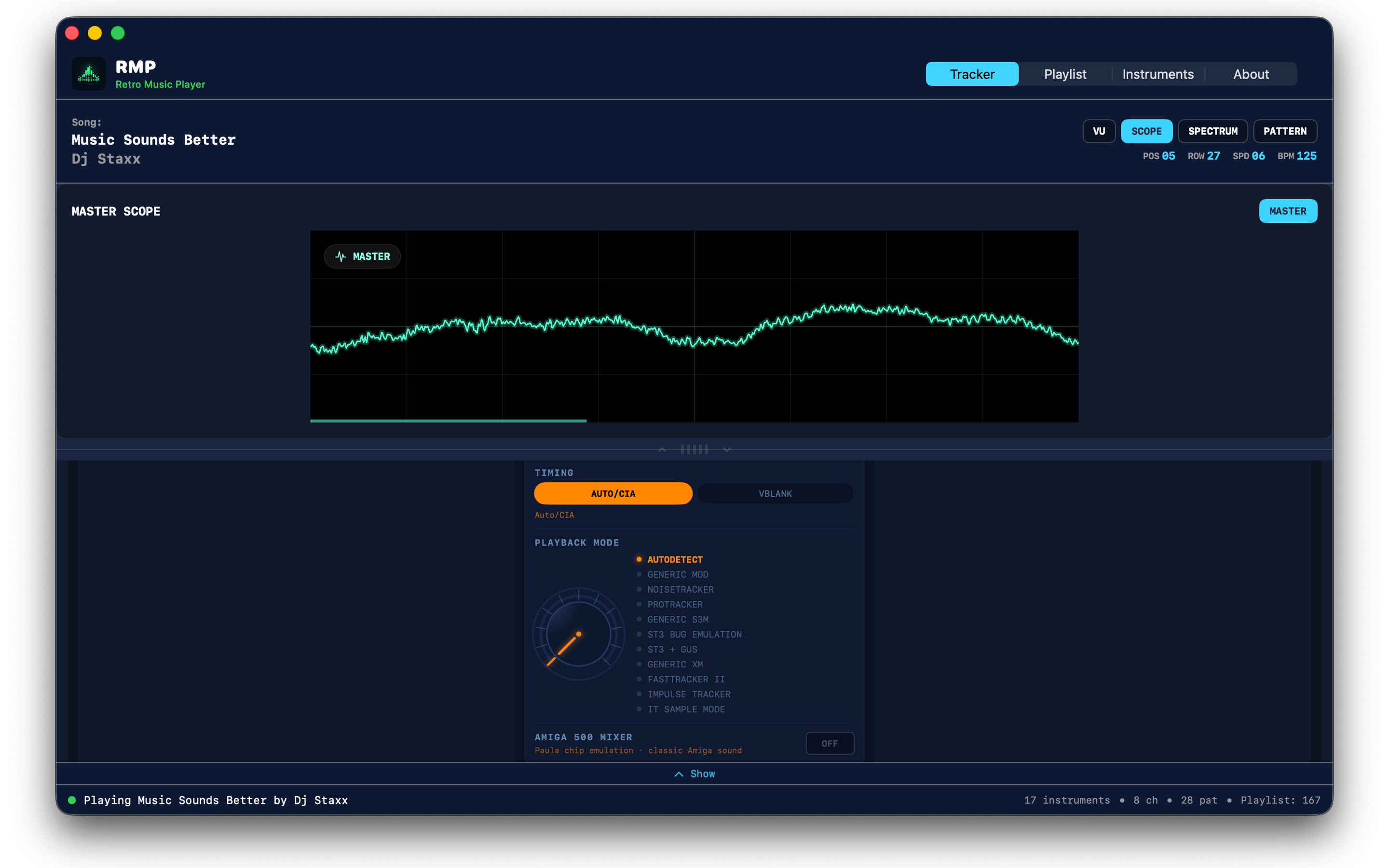Click the down chevron on panel divider
Viewport: 1389px width, 868px height.
(x=727, y=449)
